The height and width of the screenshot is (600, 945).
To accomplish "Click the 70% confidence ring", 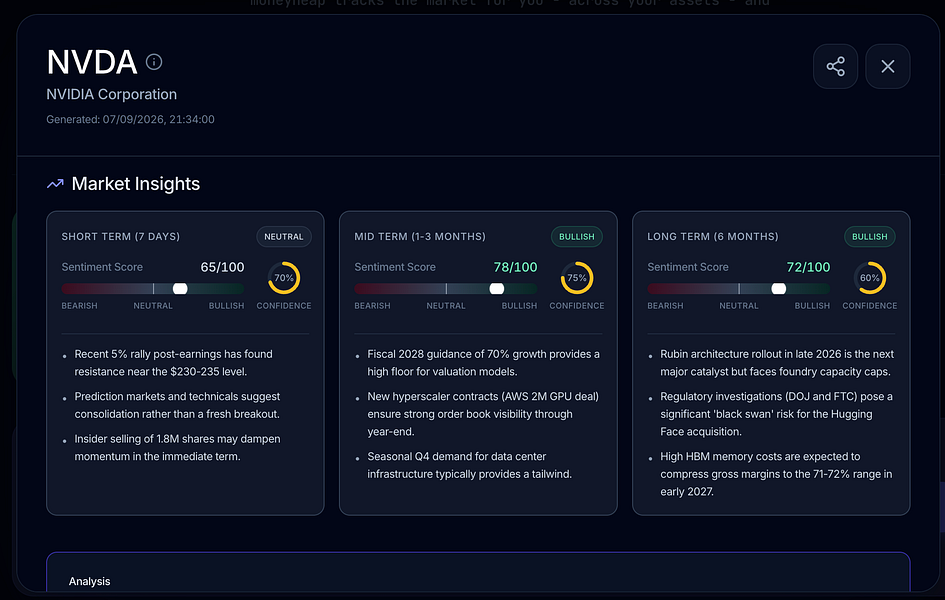I will (x=284, y=278).
